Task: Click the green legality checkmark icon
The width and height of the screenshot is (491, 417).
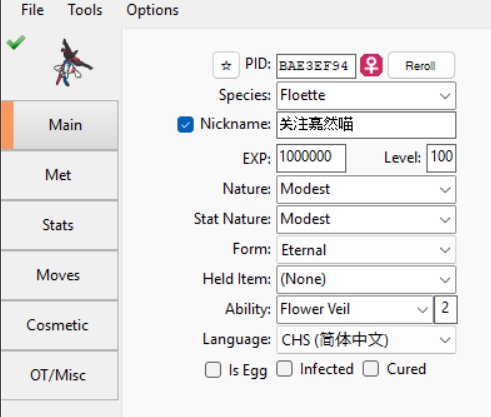Action: click(x=16, y=42)
